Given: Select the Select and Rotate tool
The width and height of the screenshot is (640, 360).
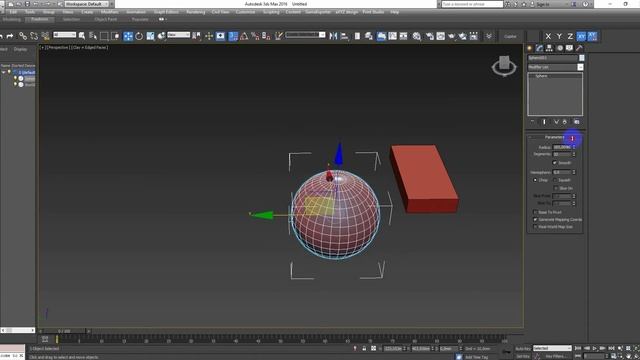Looking at the screenshot, I should point(139,36).
